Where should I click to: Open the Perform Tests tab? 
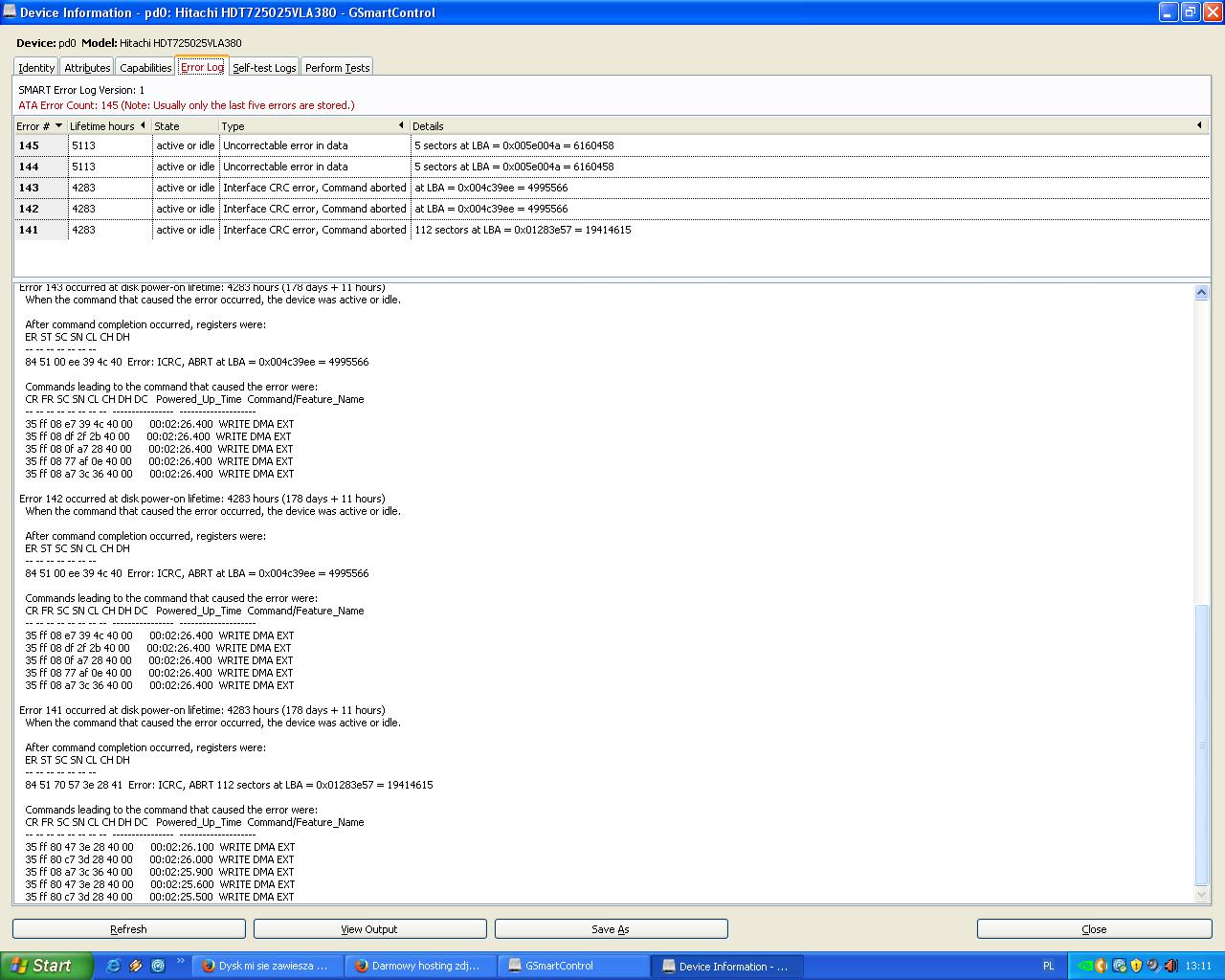(337, 68)
